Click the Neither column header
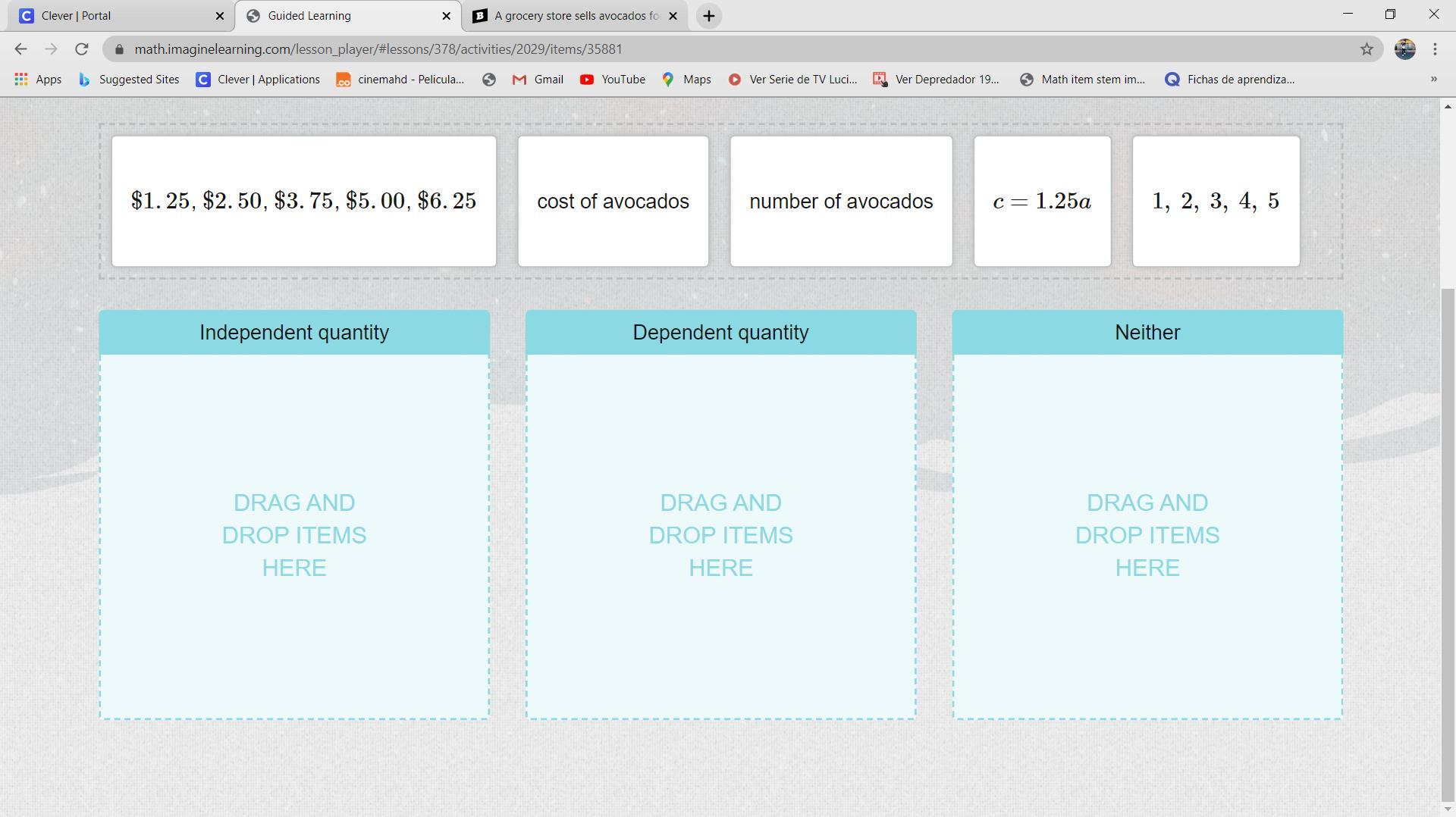This screenshot has width=1456, height=817. pos(1147,333)
